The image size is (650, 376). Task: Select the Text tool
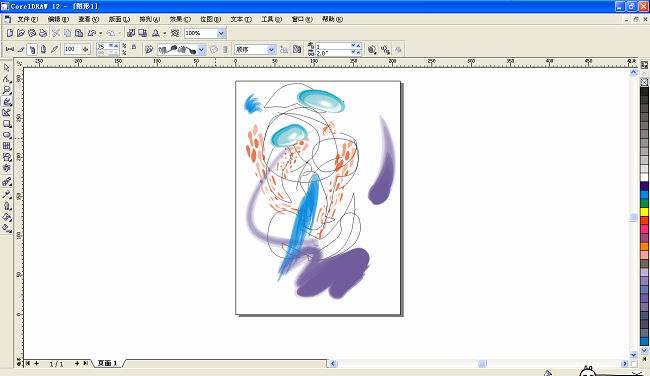(7, 168)
